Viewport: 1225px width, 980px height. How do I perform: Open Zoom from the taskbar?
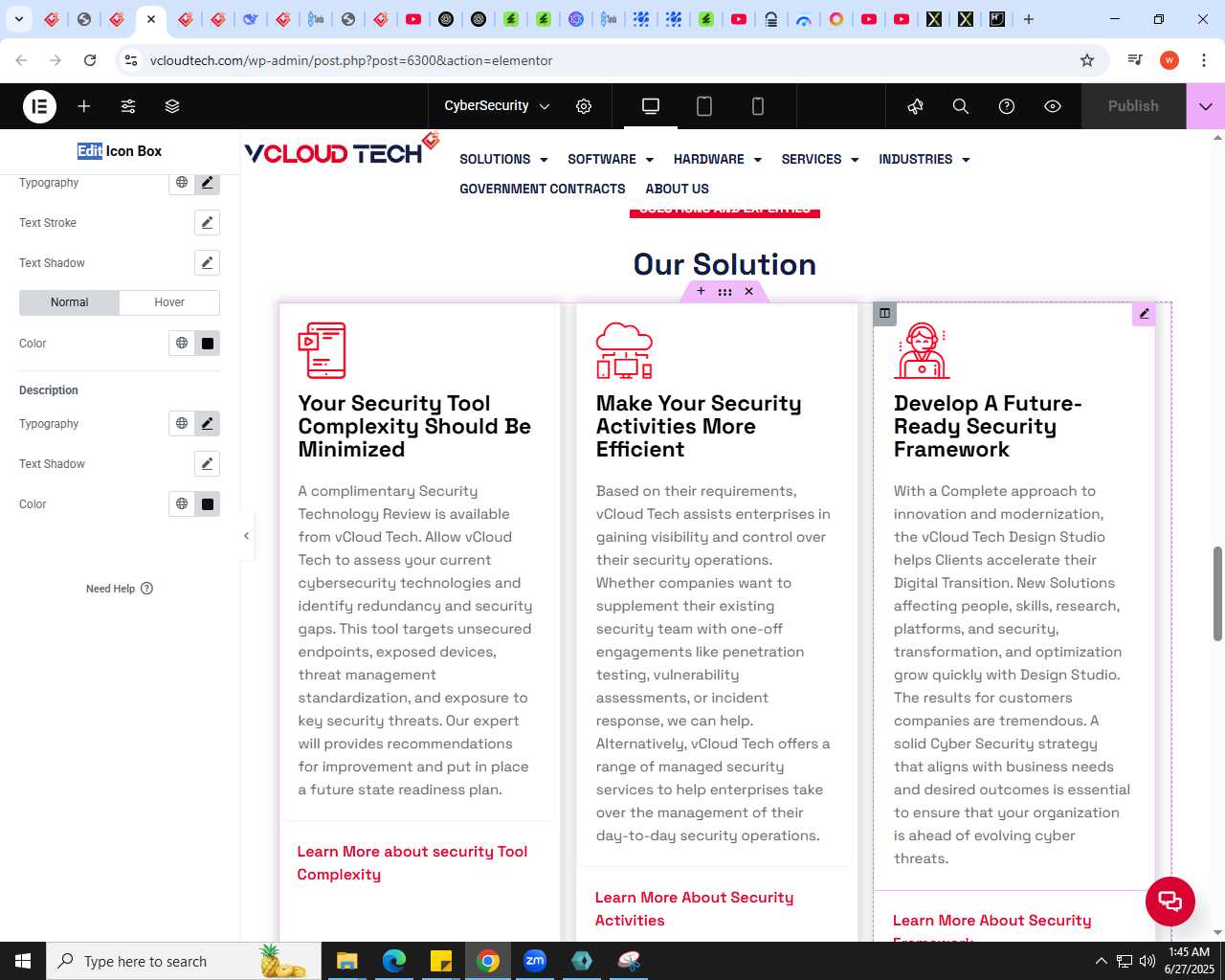click(535, 961)
